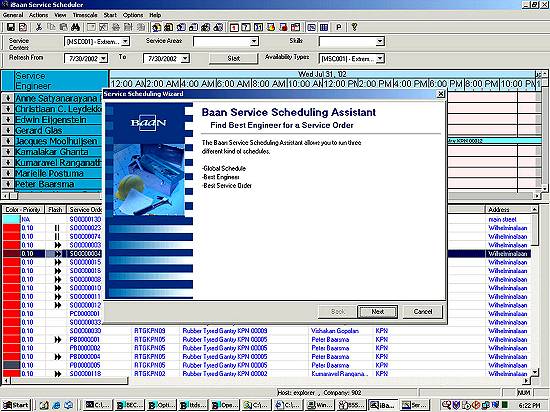Screen dimensions: 550x412
Task: Open the General menu
Action: coord(13,15)
